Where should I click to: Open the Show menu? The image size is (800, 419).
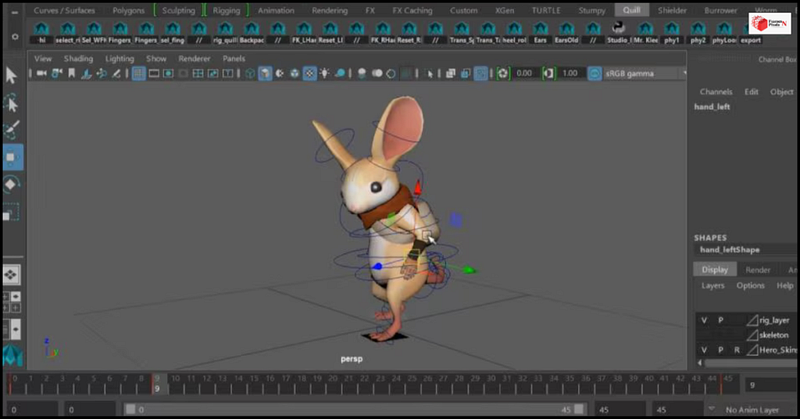(156, 59)
